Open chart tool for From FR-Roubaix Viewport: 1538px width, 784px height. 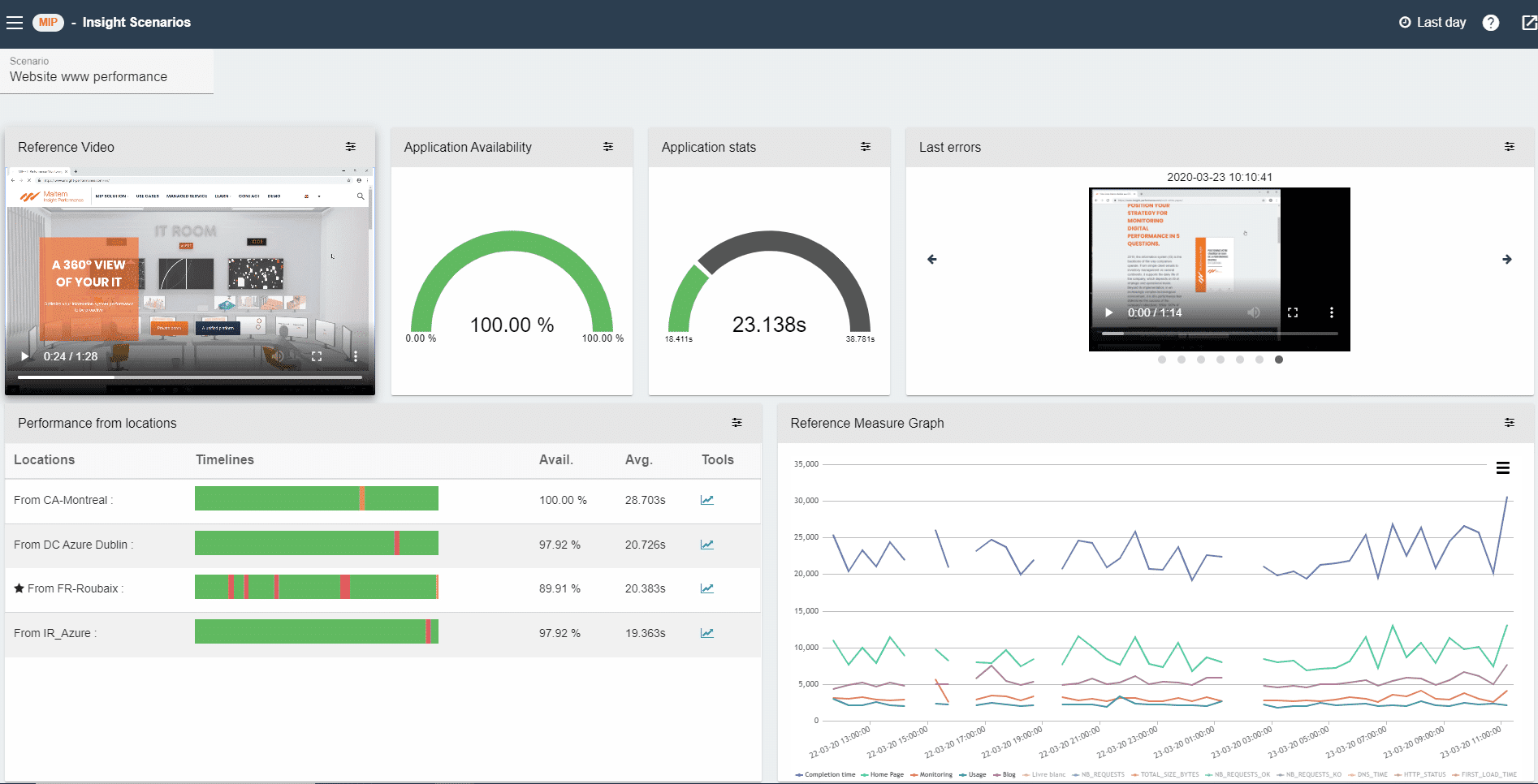click(x=706, y=588)
